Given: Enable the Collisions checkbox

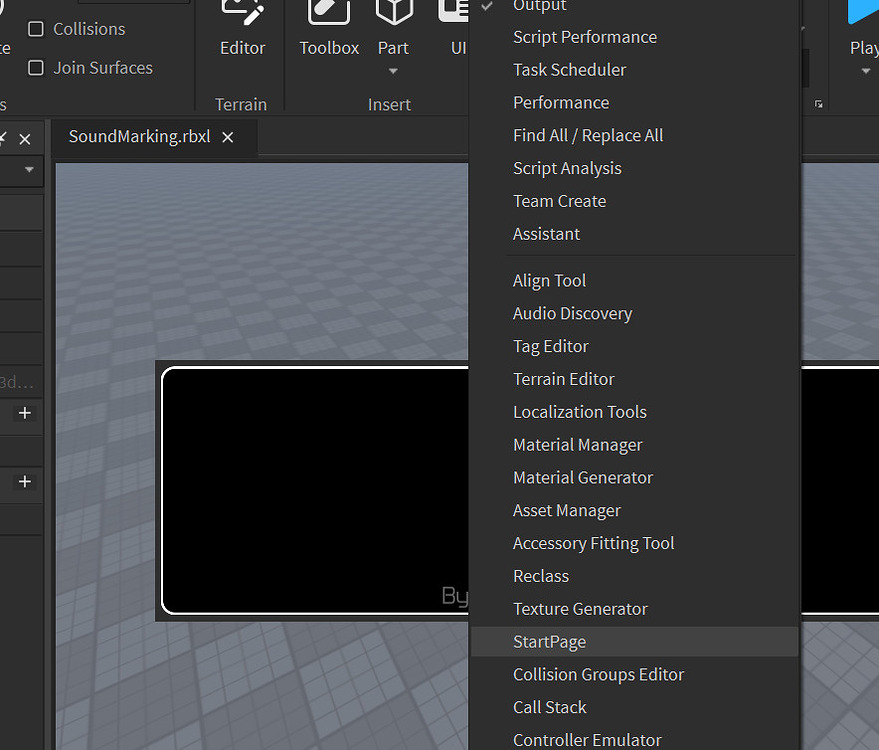Looking at the screenshot, I should point(36,29).
